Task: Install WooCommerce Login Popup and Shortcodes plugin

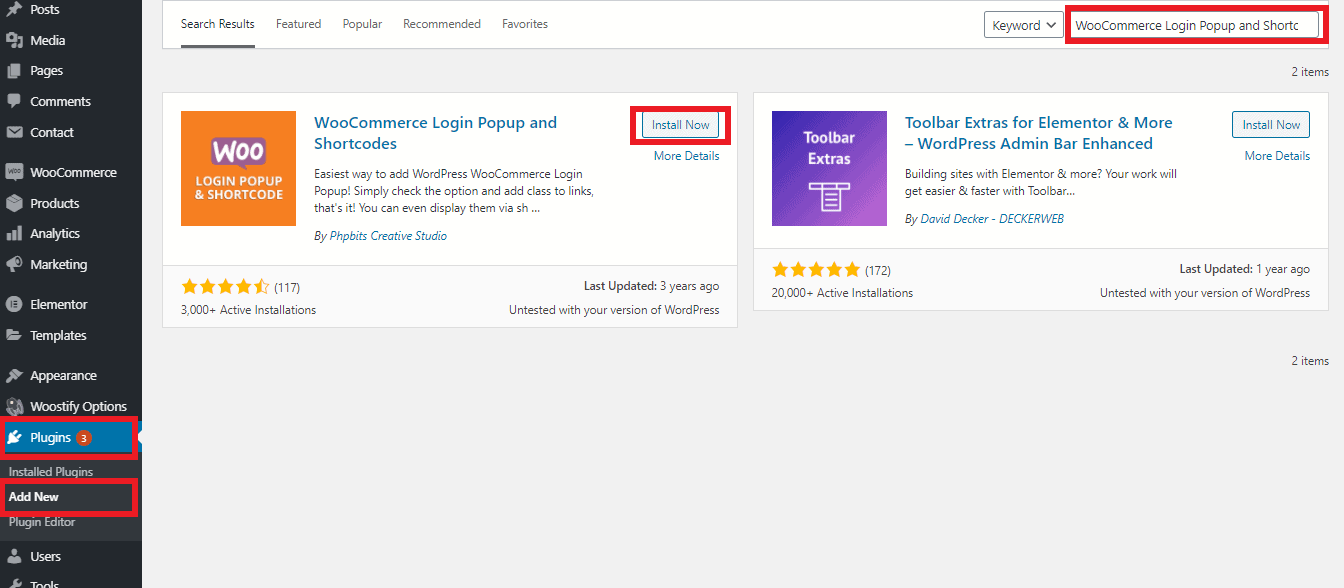Action: [x=681, y=125]
